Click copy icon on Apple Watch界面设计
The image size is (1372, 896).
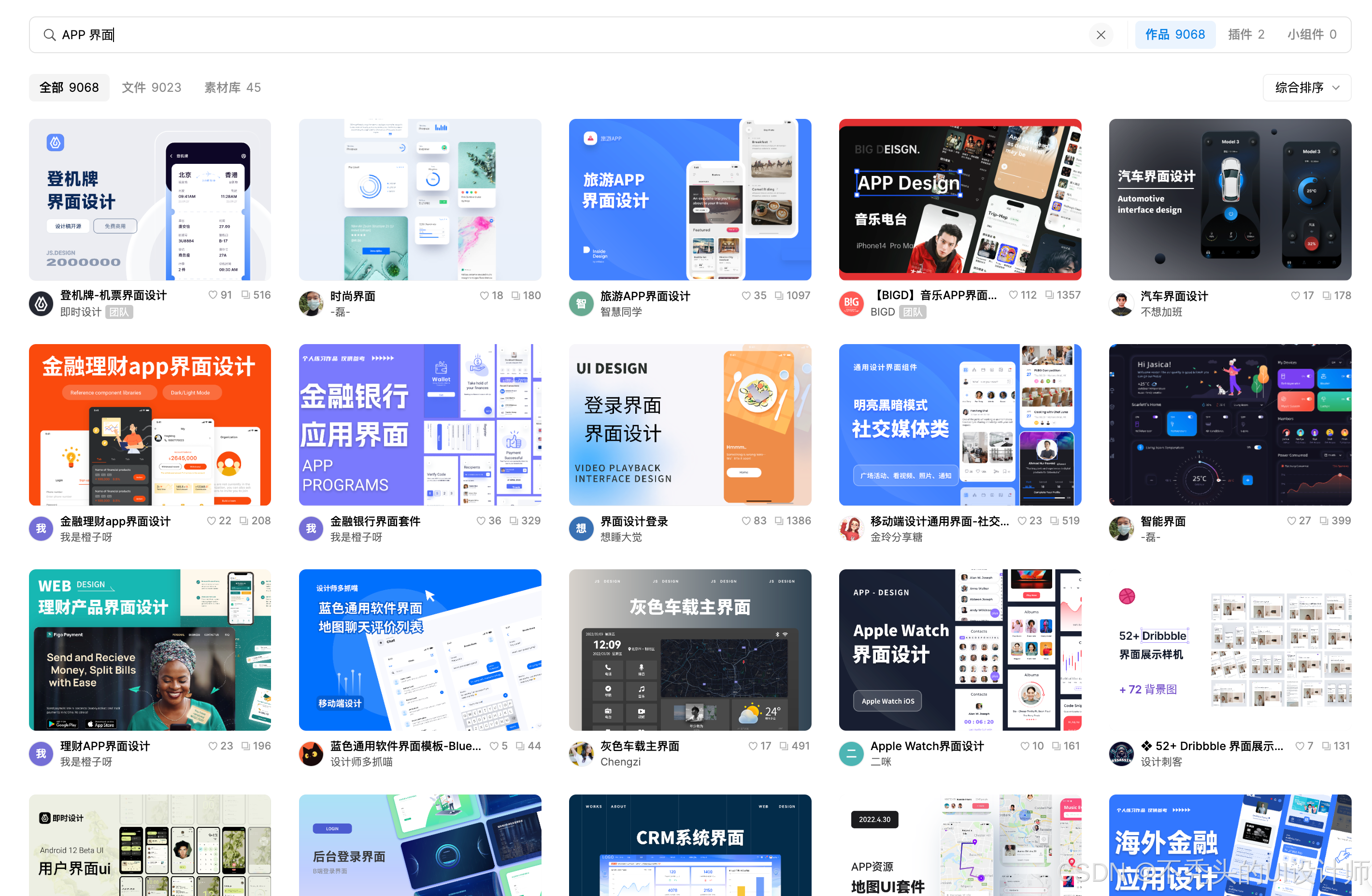(1056, 746)
